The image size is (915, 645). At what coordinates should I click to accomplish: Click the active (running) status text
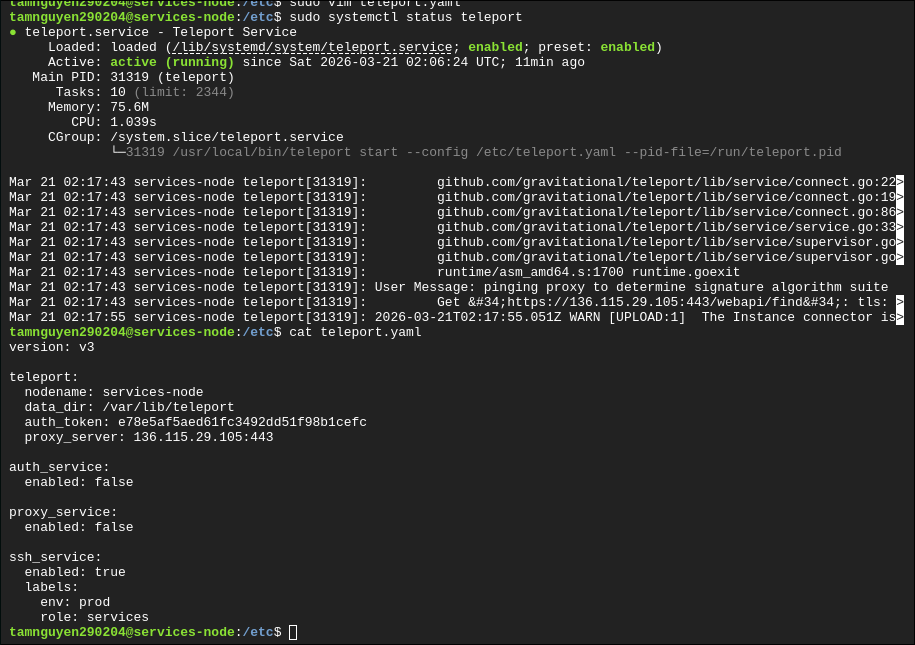point(172,62)
